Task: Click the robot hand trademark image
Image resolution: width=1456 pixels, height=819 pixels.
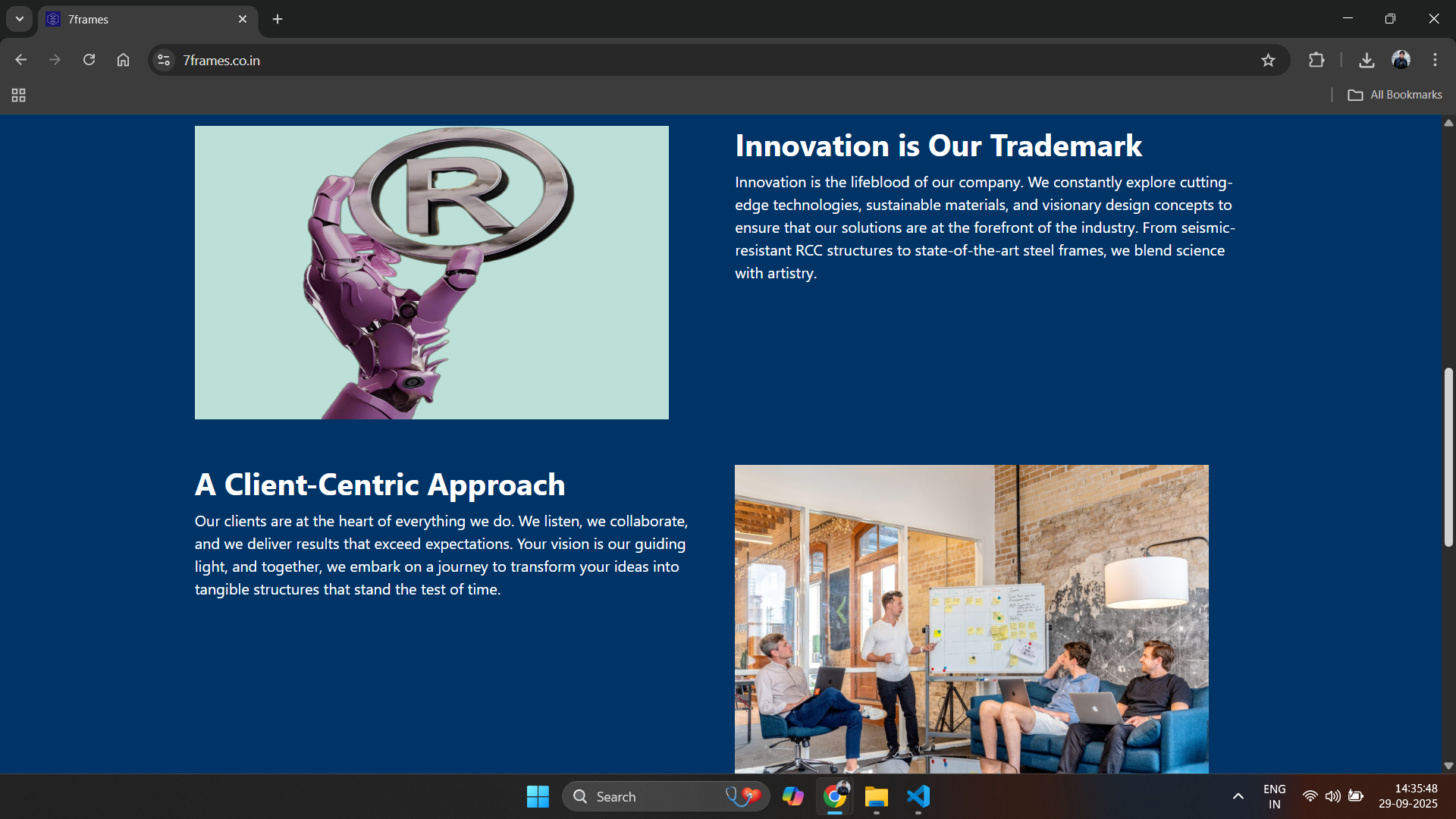Action: pos(431,272)
